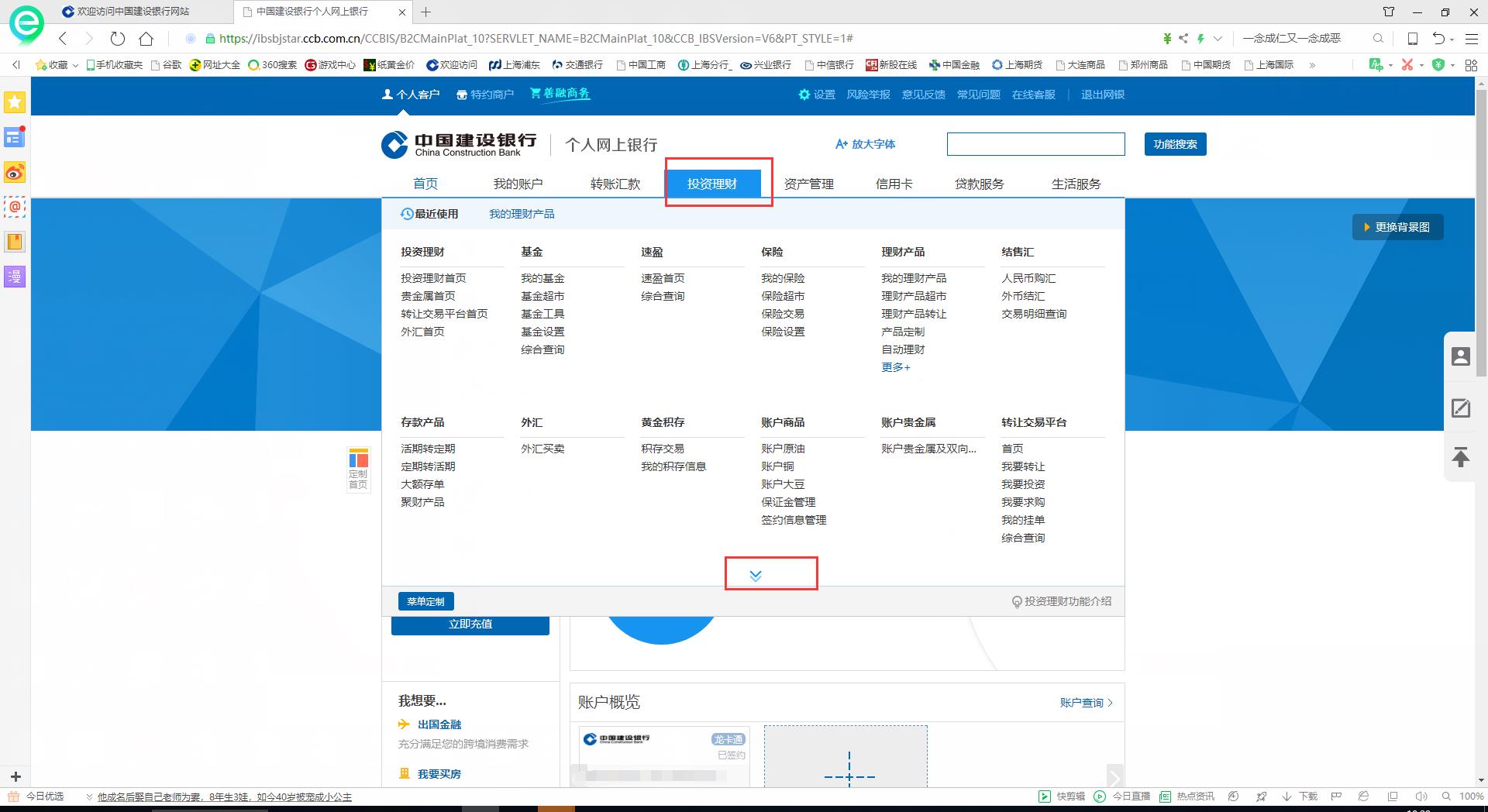
Task: Click the 功能搜索 button
Action: 1176,144
